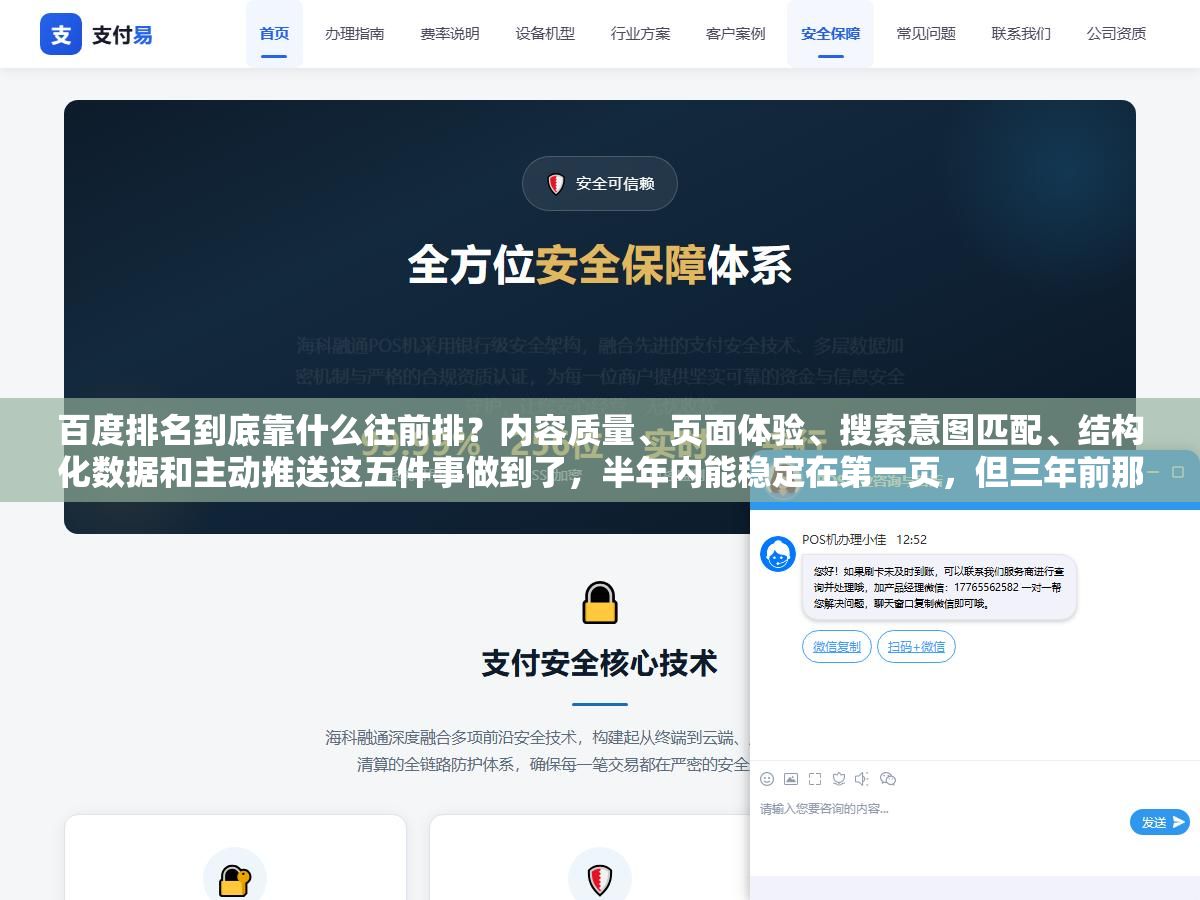Click the POS机办理小佳 agent avatar
1200x900 pixels.
coord(778,554)
